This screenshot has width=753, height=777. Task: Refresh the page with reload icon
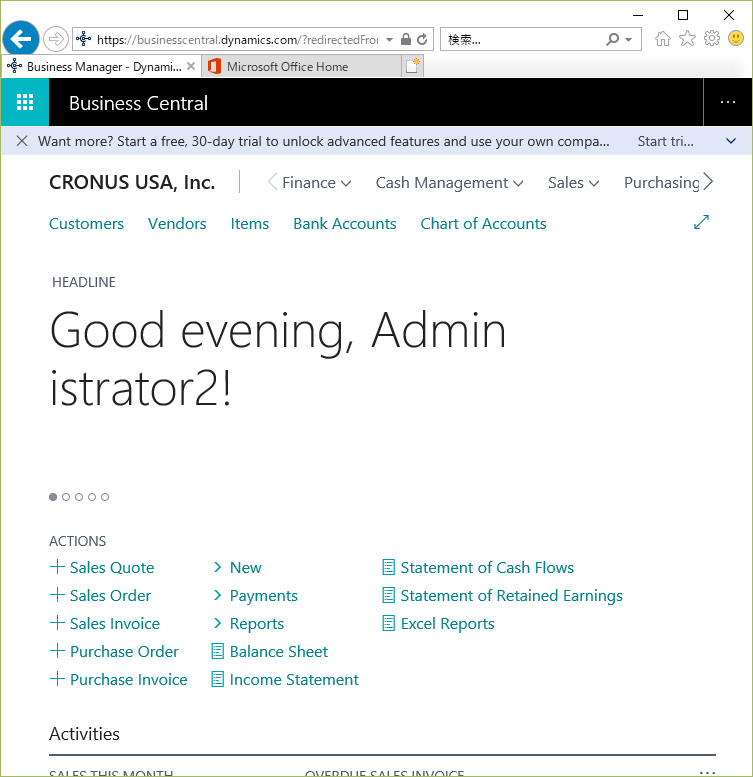[422, 39]
